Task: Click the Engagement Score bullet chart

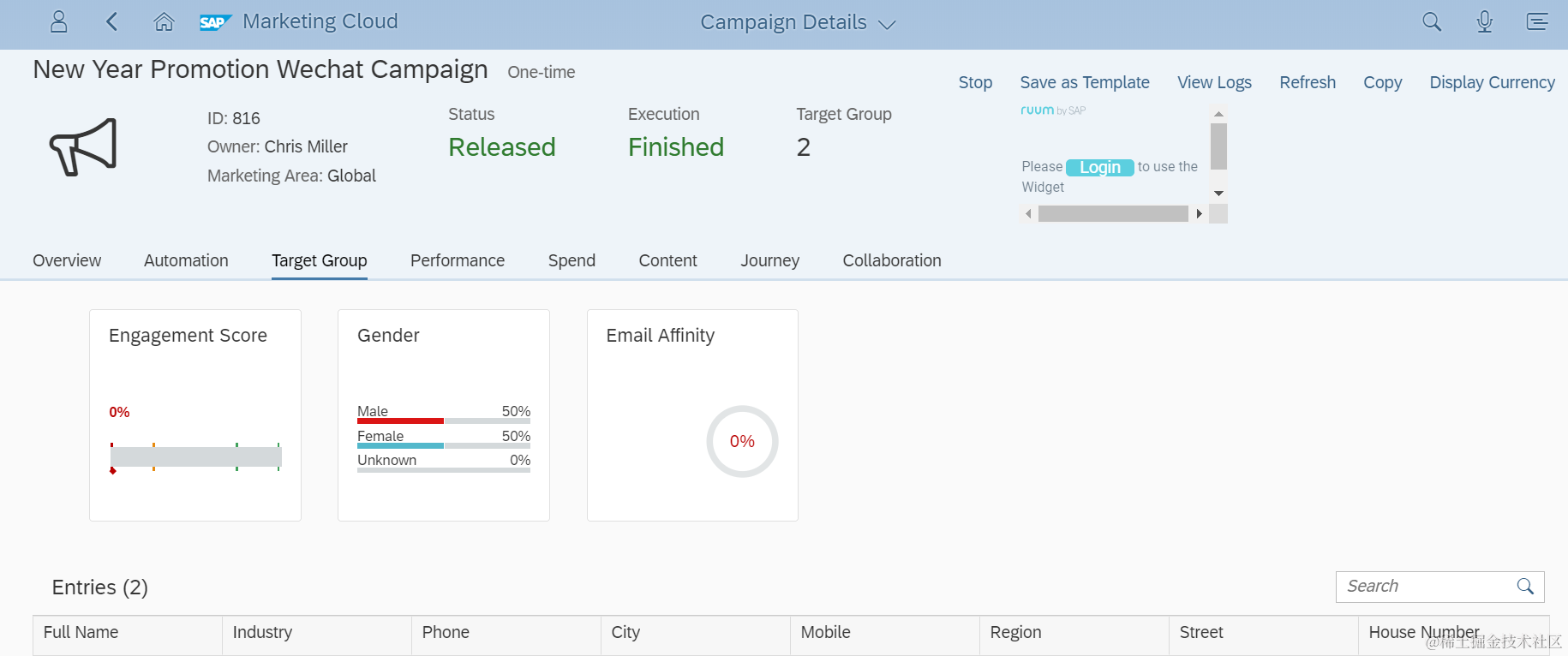Action: pyautogui.click(x=196, y=457)
